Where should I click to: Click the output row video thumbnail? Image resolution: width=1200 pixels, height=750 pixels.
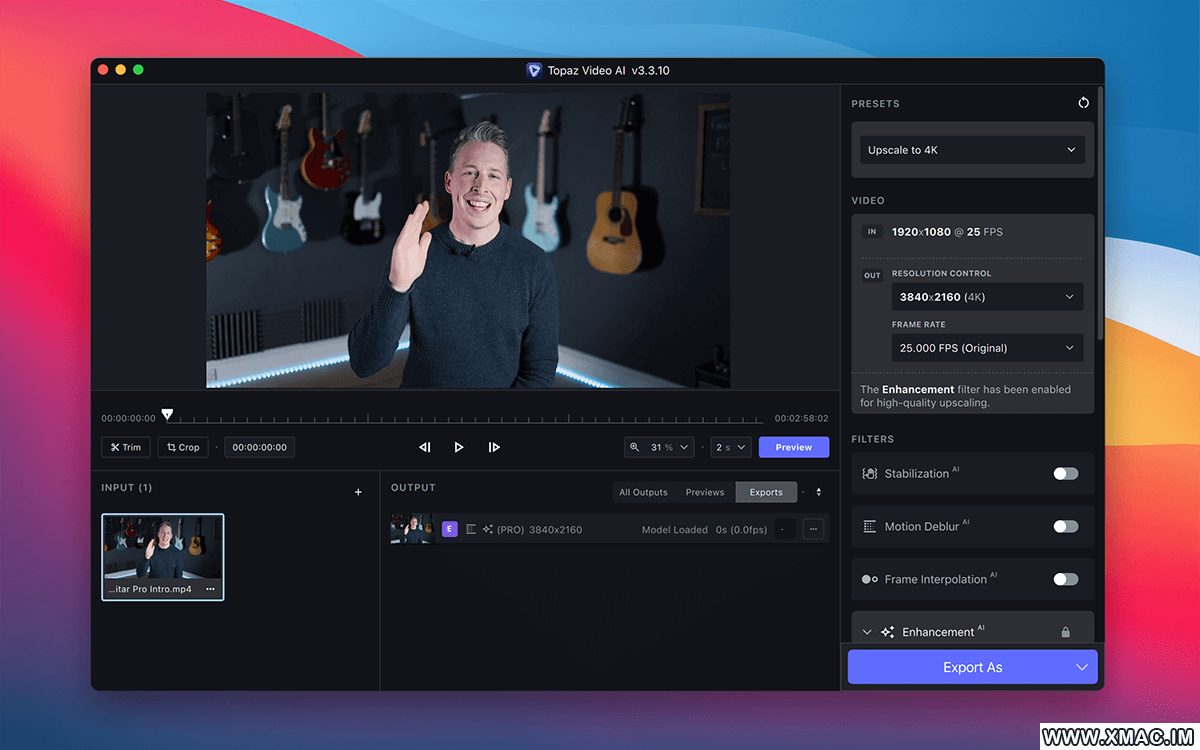click(x=411, y=529)
